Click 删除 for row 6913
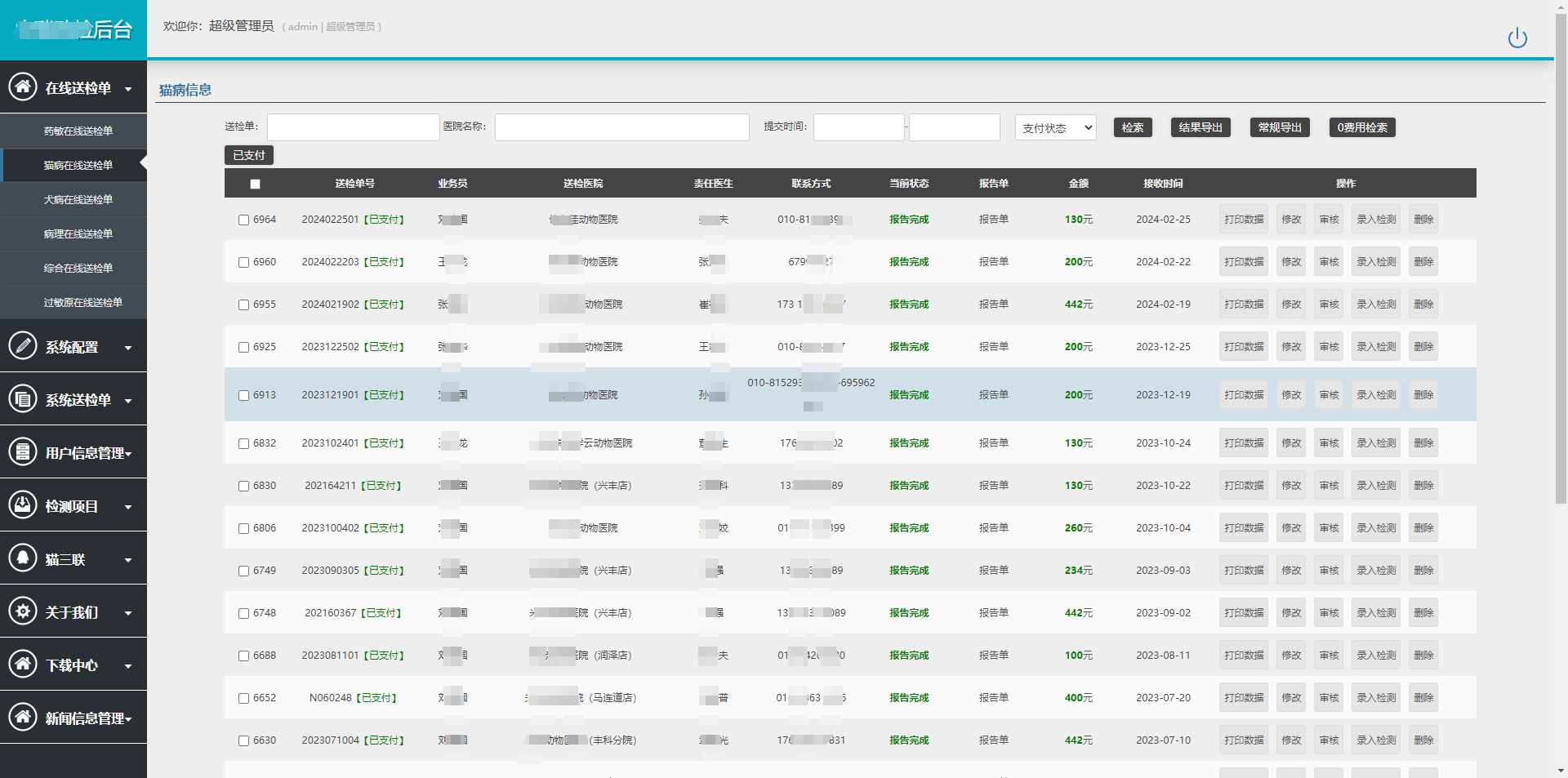 (x=1423, y=395)
